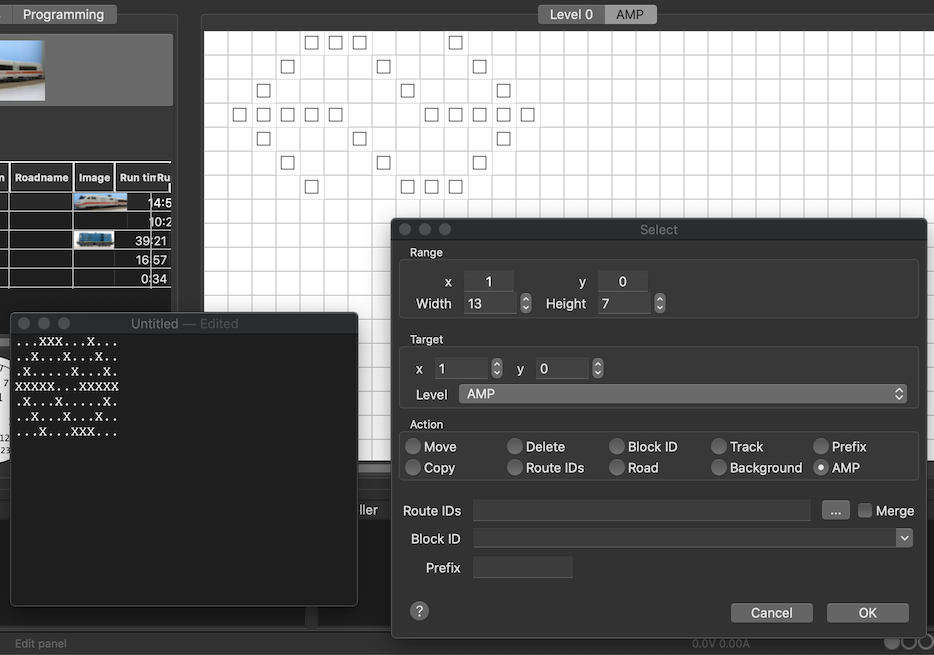Adjust the Height stepper arrows
The image size is (934, 655).
pyautogui.click(x=660, y=303)
